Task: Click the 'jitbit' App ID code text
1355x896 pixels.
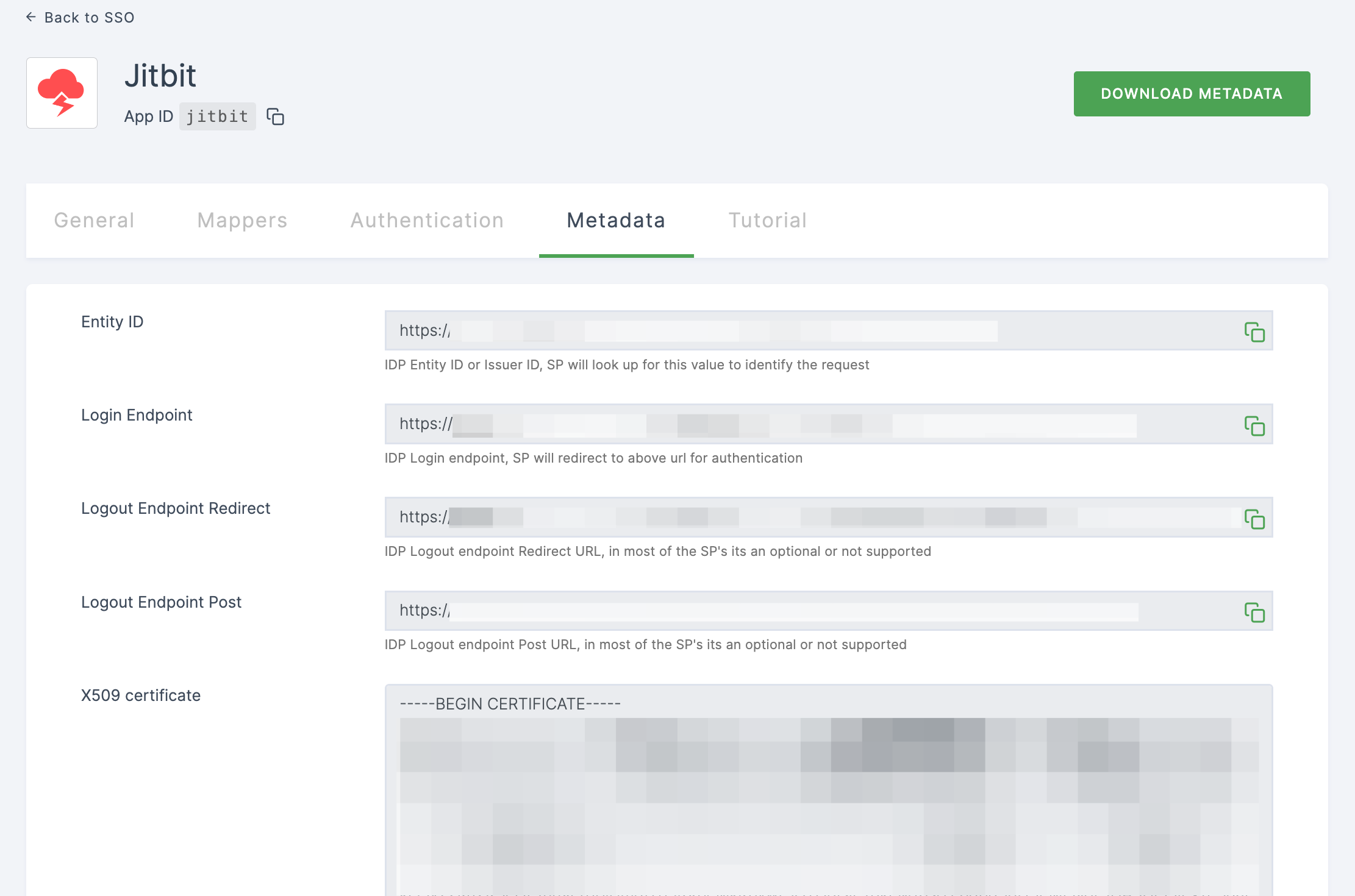Action: tap(217, 116)
